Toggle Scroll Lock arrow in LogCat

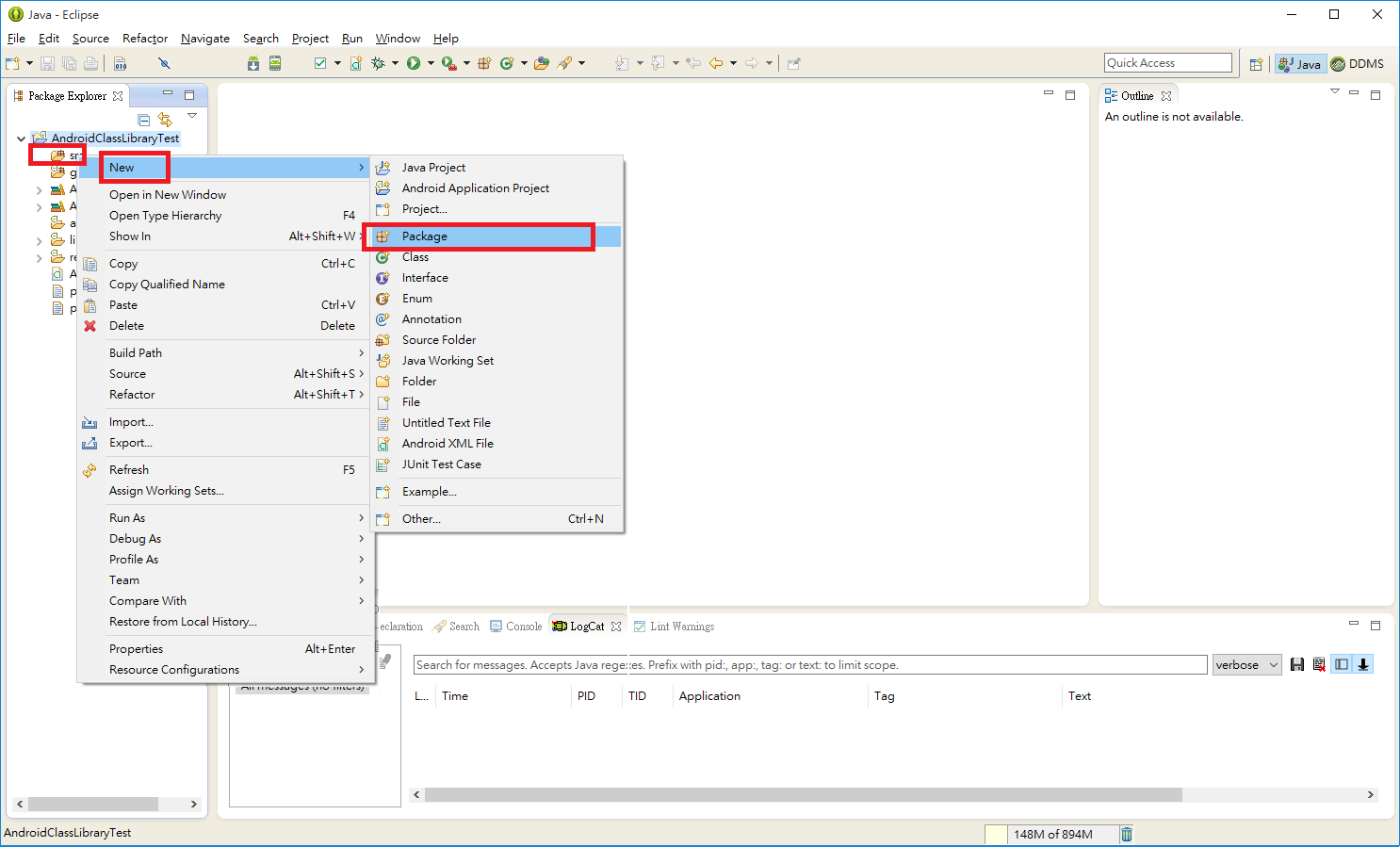(x=1363, y=664)
